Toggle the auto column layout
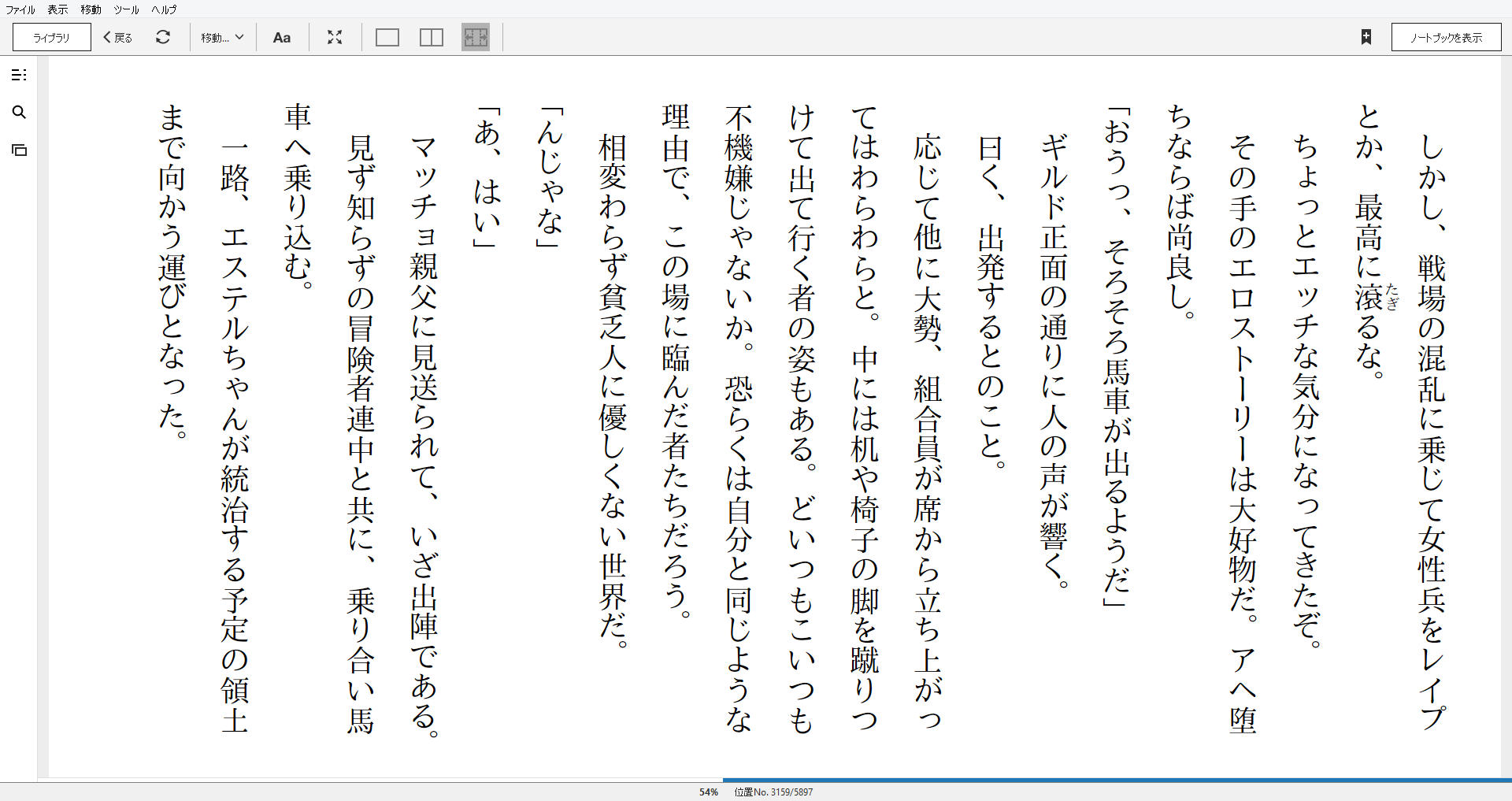 [476, 37]
